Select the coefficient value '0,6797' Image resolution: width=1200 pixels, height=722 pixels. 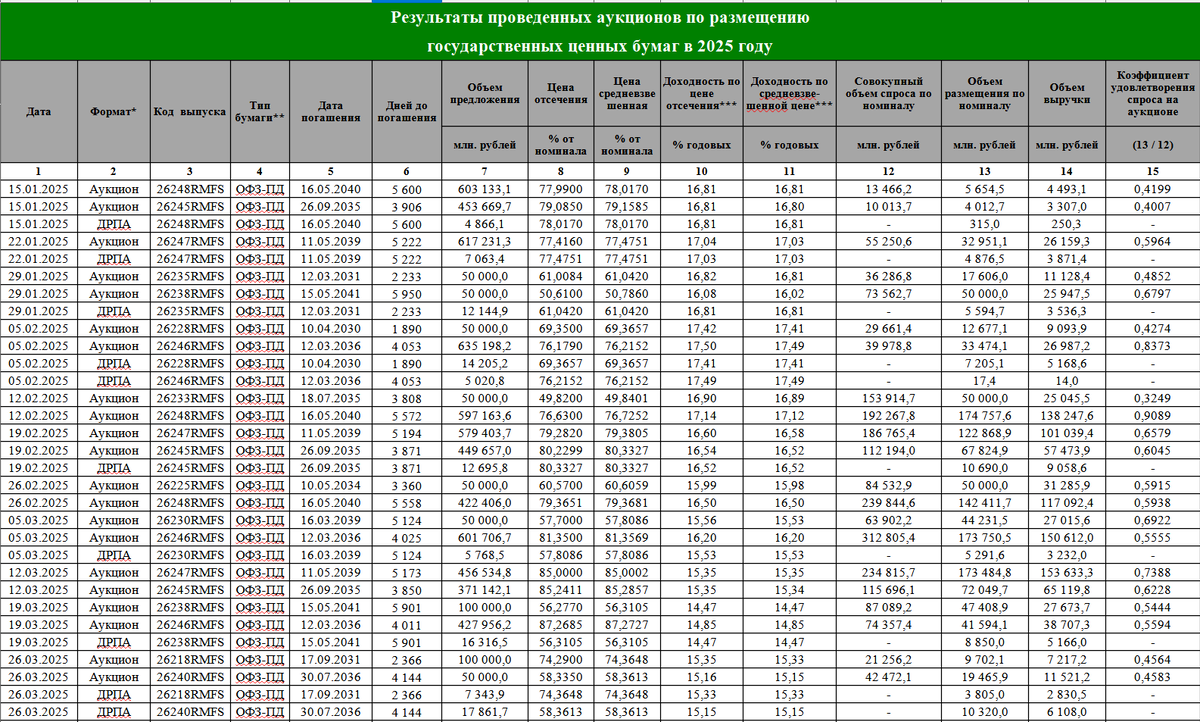pyautogui.click(x=1153, y=296)
